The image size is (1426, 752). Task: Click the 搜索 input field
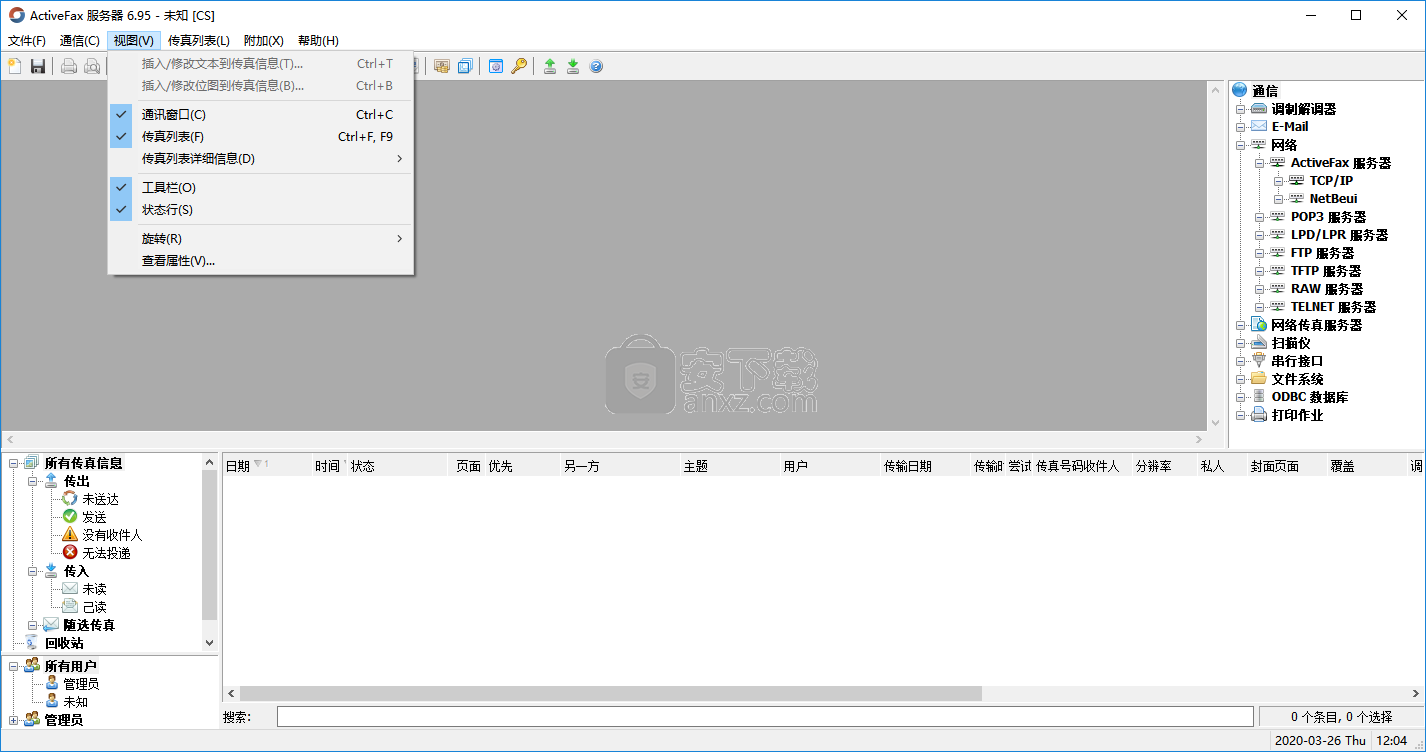(x=765, y=716)
